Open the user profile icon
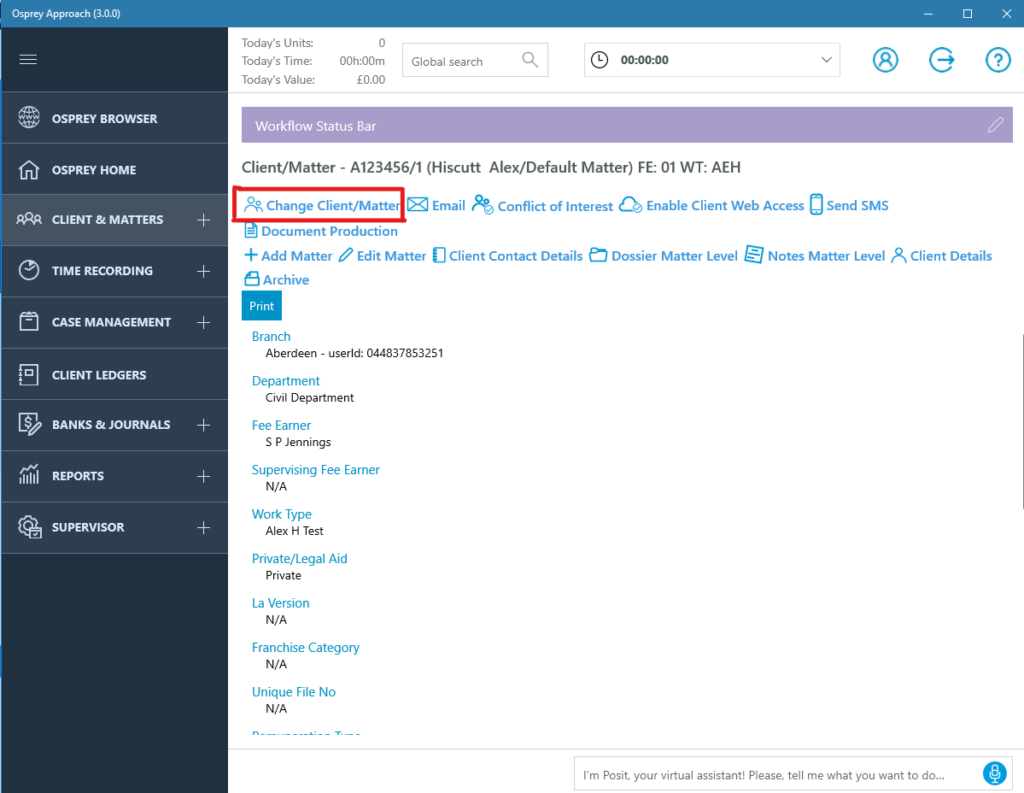This screenshot has height=793, width=1024. [x=885, y=60]
